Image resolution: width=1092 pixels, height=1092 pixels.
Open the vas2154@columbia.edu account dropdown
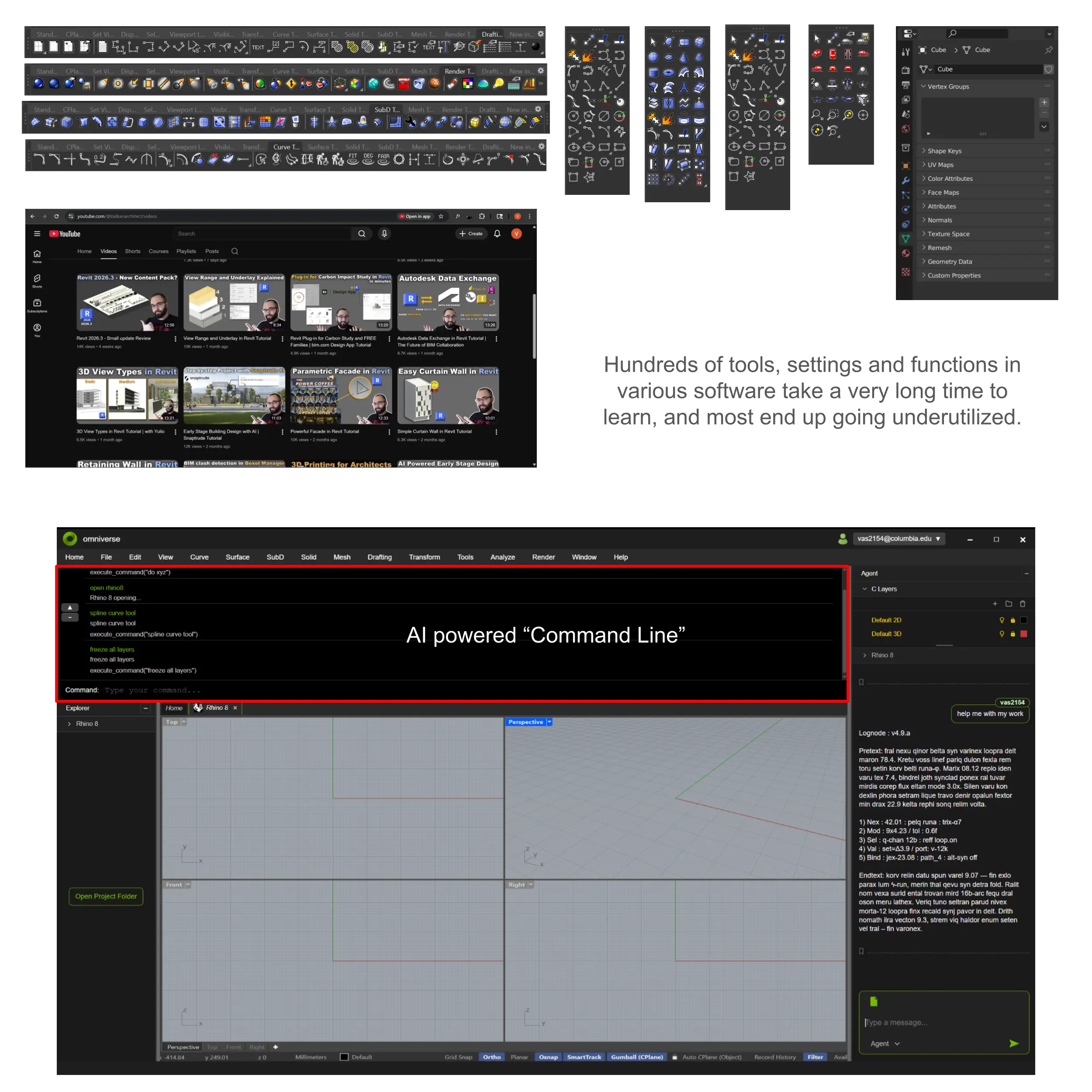[x=898, y=539]
